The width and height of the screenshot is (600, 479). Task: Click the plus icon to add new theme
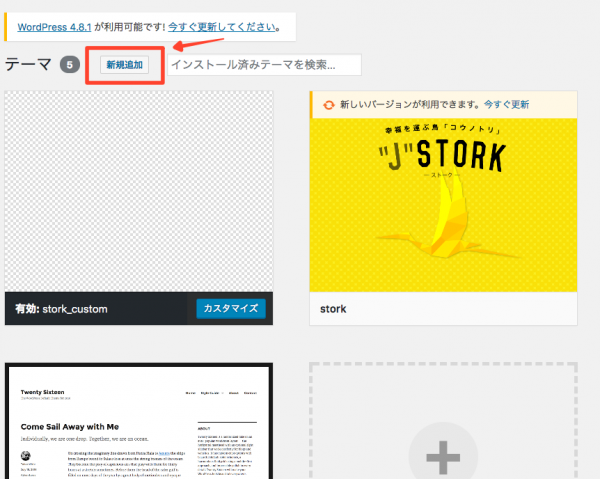coord(443,457)
